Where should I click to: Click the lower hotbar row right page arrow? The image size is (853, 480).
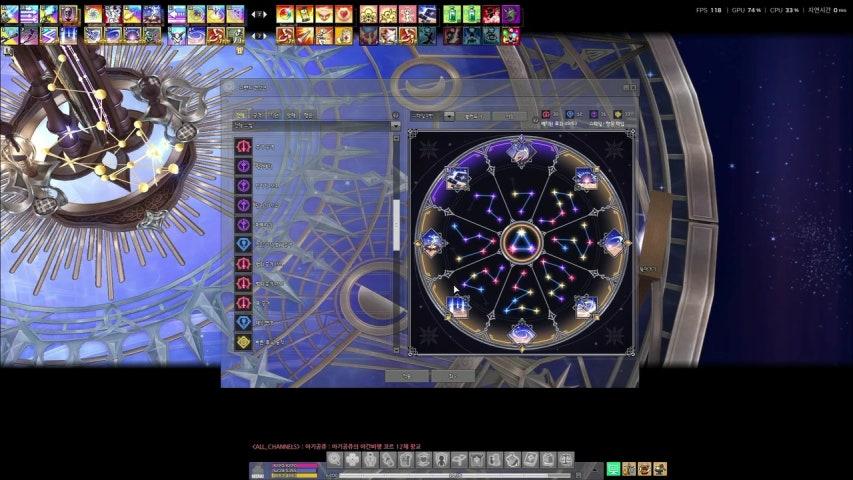[265, 36]
